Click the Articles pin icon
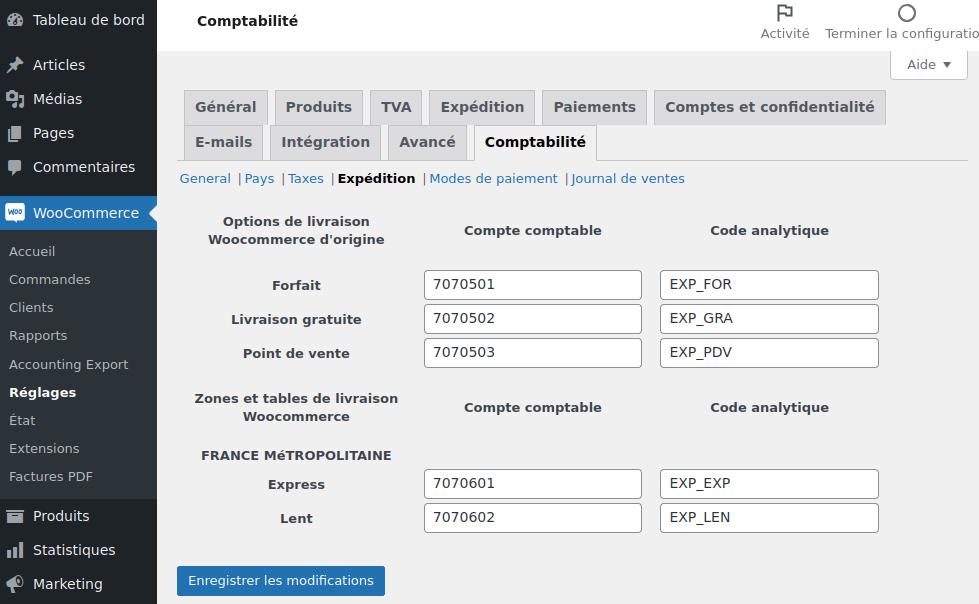Viewport: 979px width, 604px height. coord(15,65)
